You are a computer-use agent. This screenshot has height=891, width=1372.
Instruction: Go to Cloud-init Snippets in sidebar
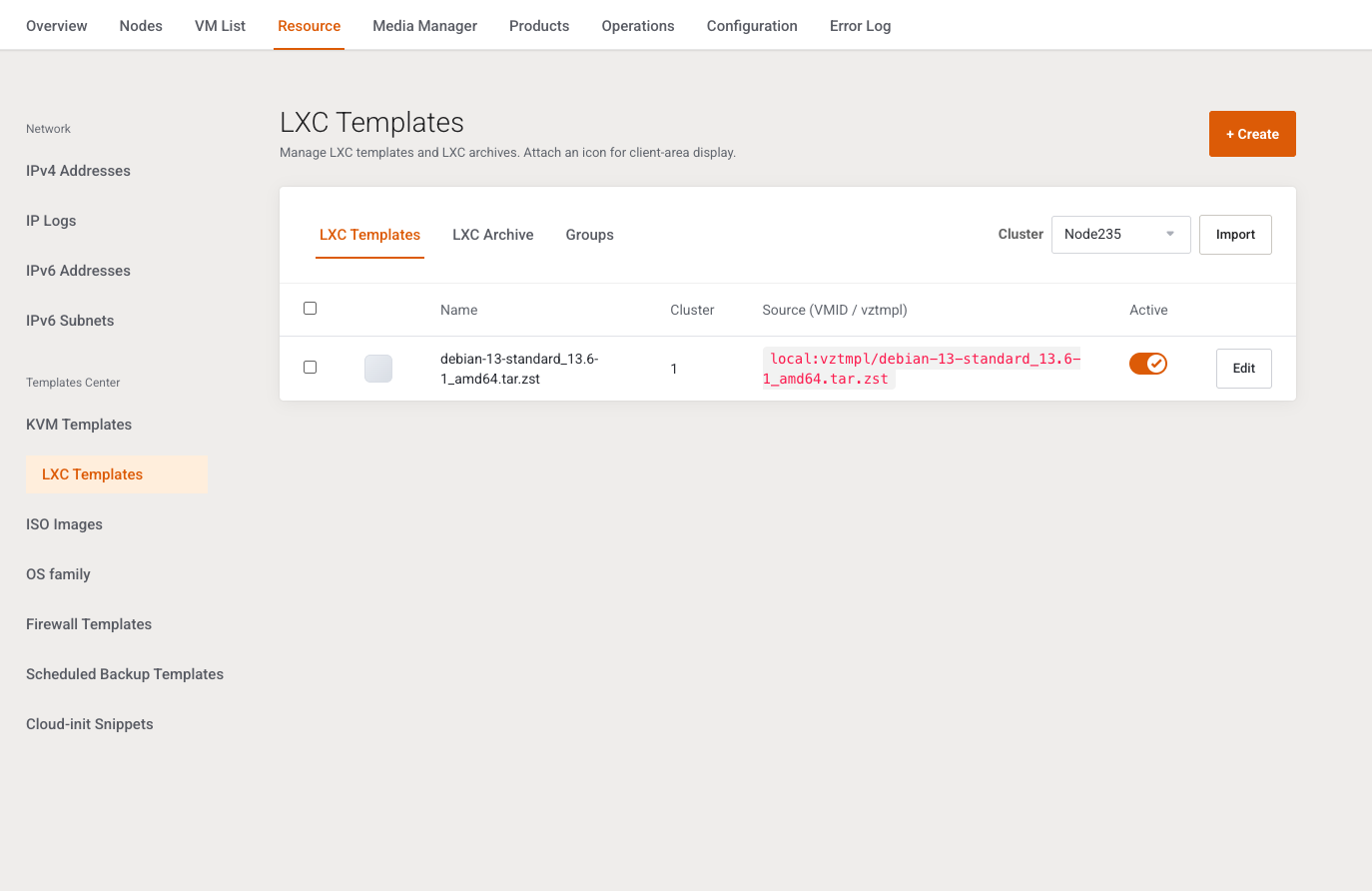(x=90, y=724)
